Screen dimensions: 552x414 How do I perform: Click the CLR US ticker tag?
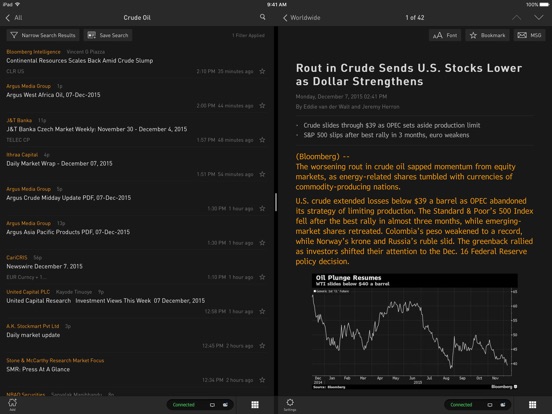[15, 71]
